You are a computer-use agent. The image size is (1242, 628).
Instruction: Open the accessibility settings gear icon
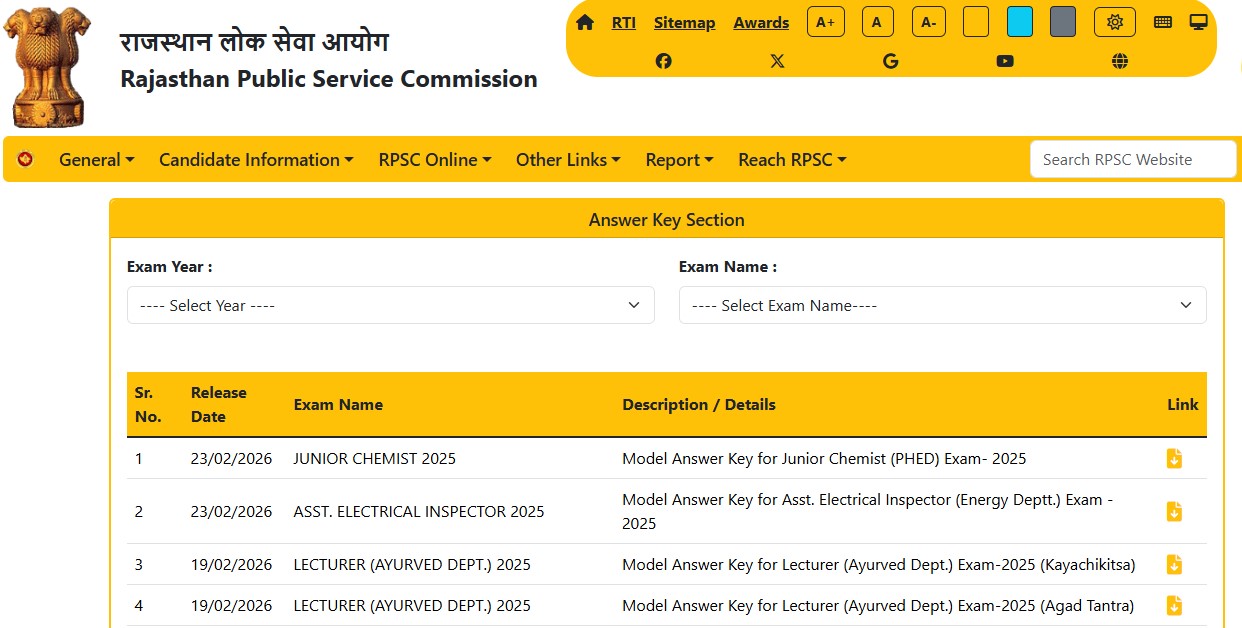point(1114,20)
